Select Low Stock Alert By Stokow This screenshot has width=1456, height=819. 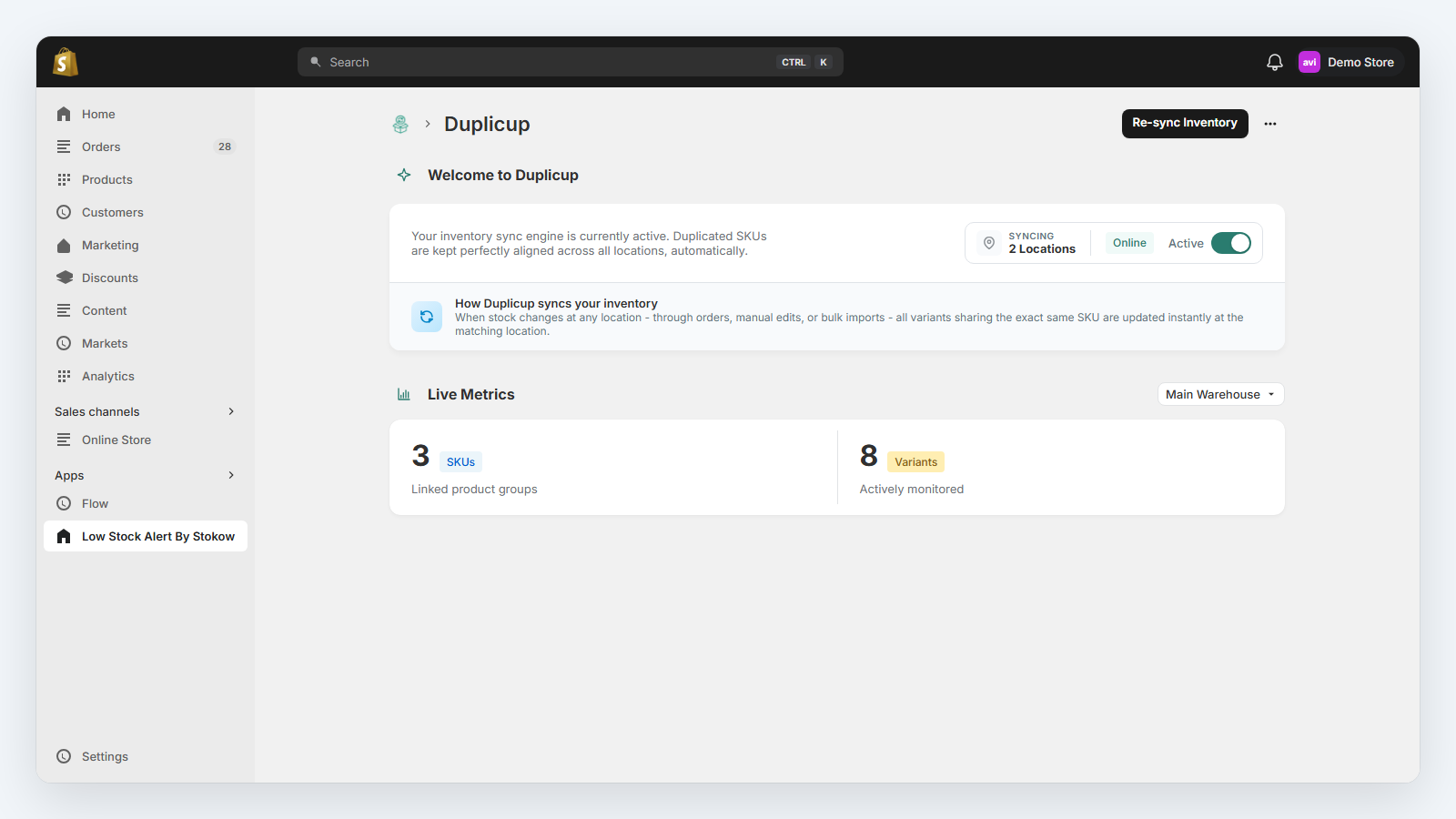pos(146,536)
